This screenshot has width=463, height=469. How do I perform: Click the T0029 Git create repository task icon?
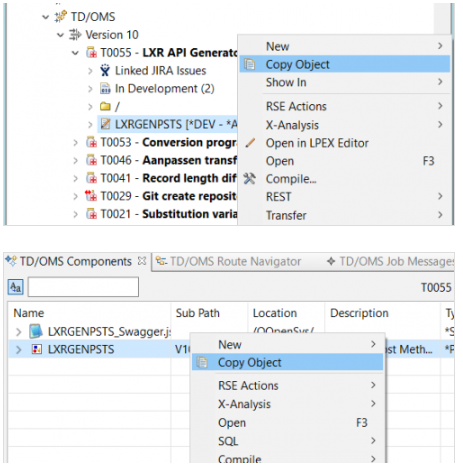click(x=91, y=196)
